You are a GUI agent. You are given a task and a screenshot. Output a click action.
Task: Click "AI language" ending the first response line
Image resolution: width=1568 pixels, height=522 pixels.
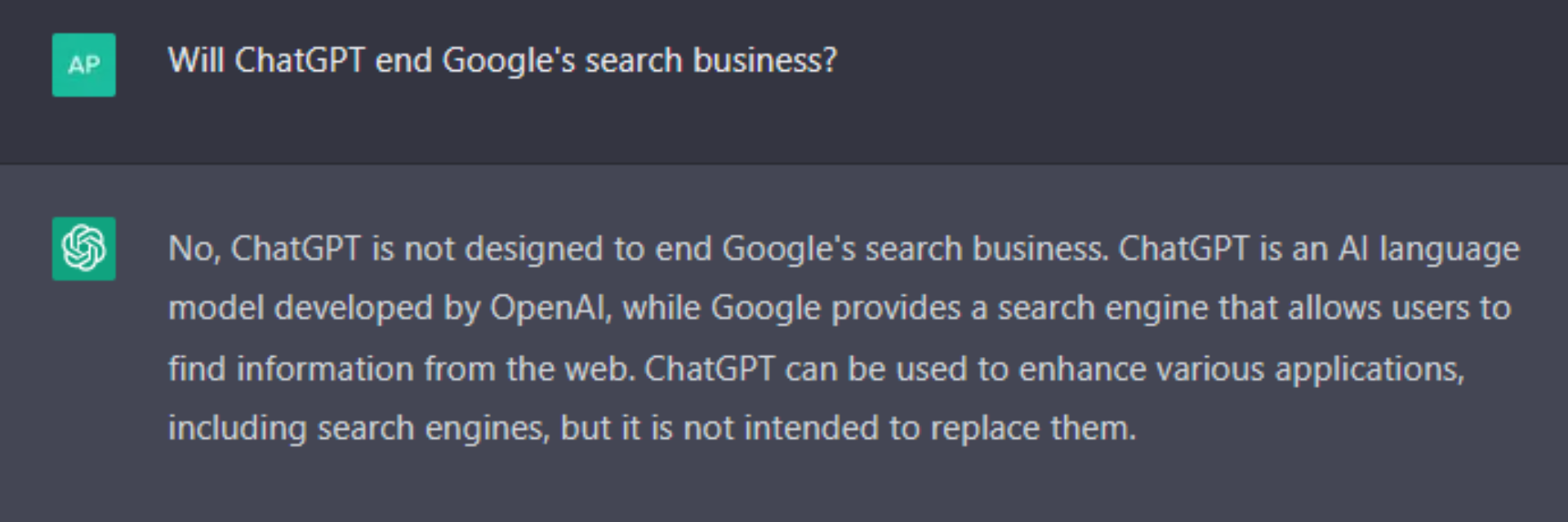1428,249
